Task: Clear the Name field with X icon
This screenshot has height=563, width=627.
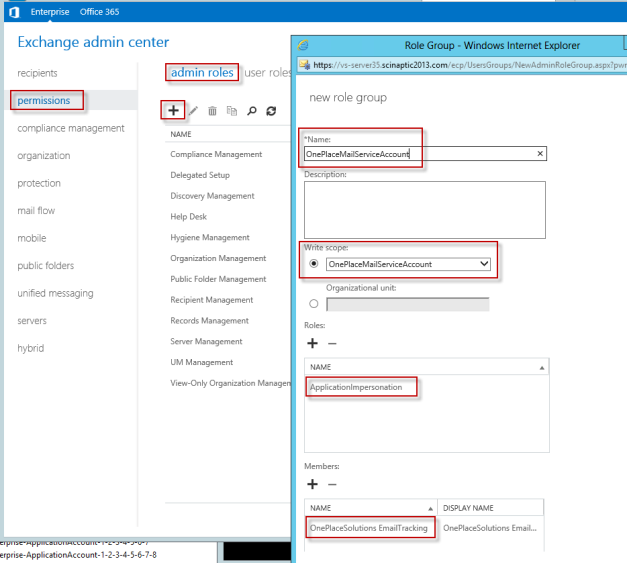Action: coord(540,154)
